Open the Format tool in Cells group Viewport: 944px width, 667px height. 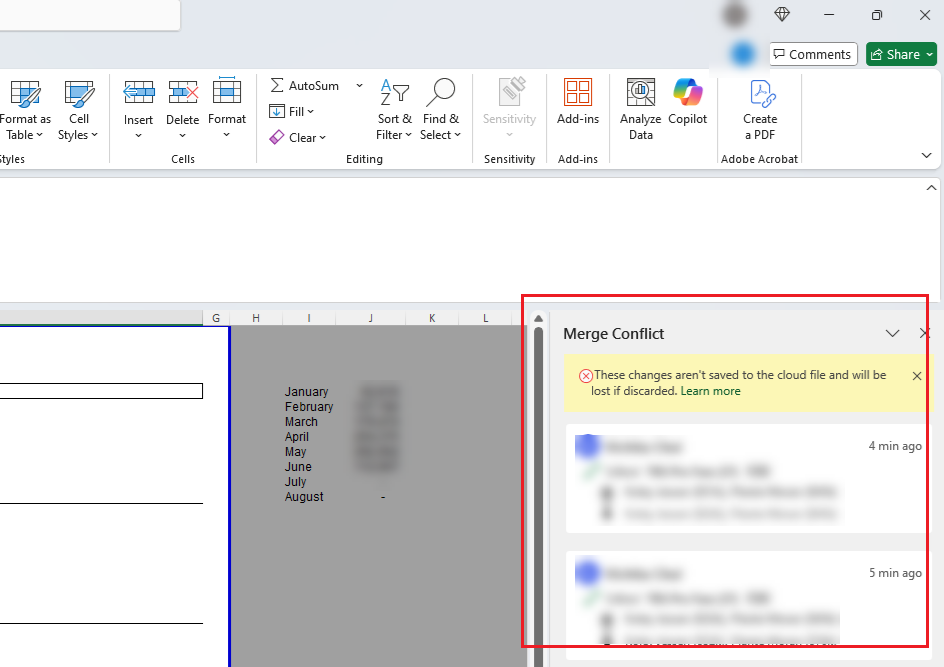coord(227,108)
